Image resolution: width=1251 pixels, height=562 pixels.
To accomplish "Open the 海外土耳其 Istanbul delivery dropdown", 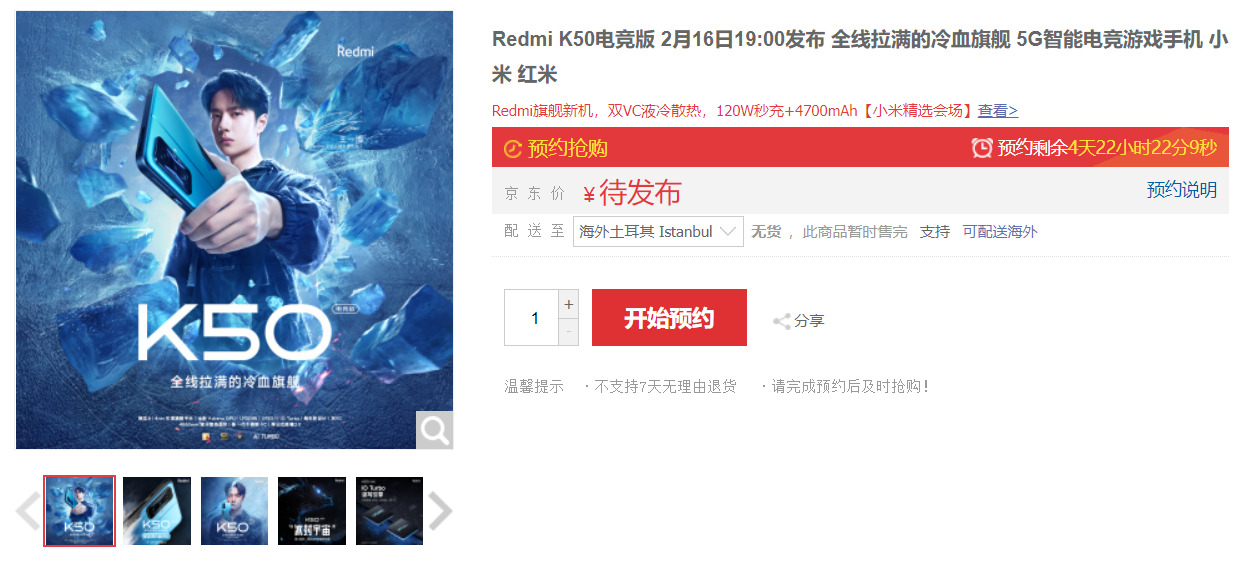I will 658,231.
